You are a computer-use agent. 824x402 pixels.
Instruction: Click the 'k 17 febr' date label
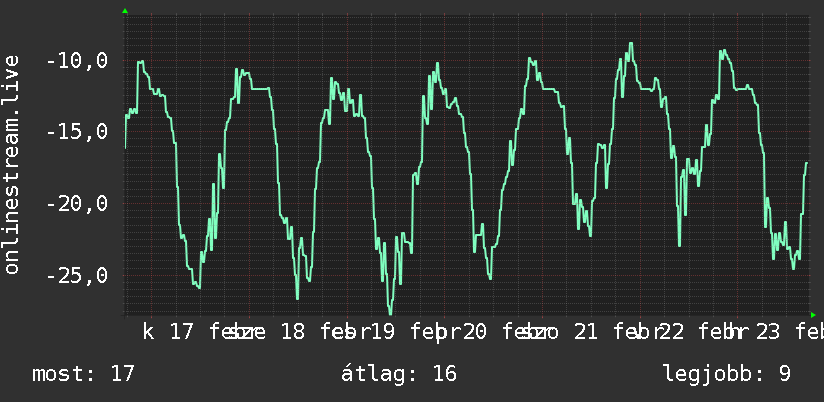(x=201, y=333)
